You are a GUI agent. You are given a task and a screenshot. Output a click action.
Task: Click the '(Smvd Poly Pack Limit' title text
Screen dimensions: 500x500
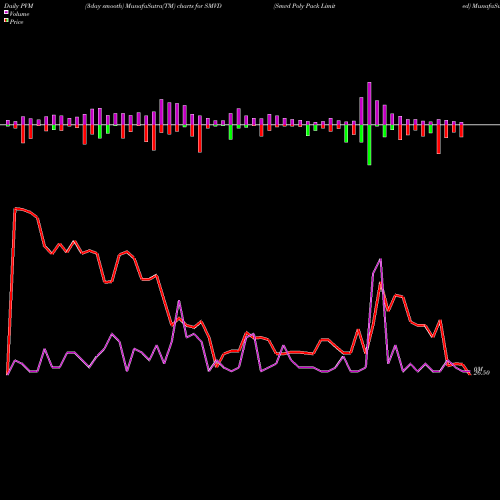point(304,6)
